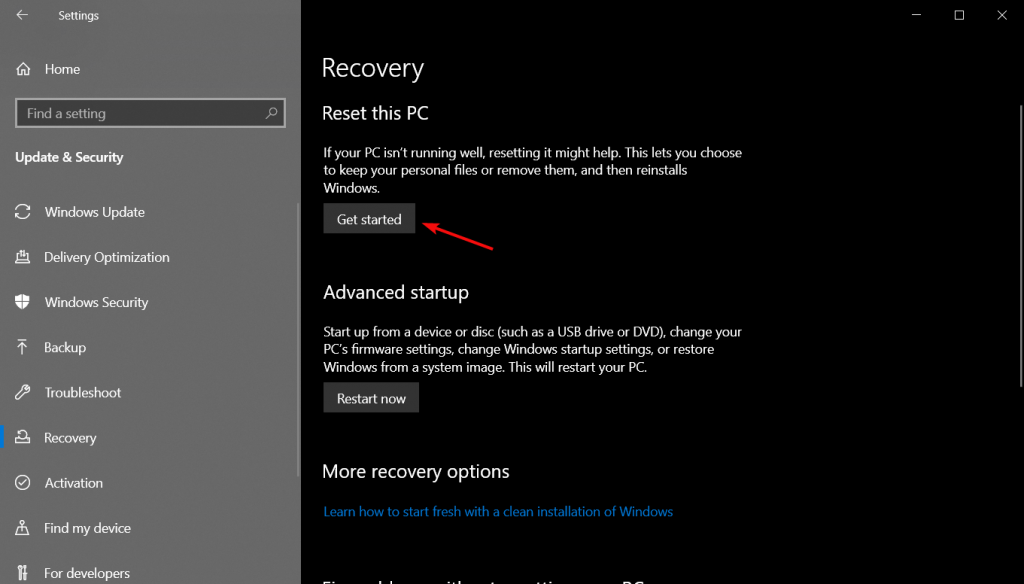Click Restart now for Advanced startup
Viewport: 1024px width, 584px height.
371,397
